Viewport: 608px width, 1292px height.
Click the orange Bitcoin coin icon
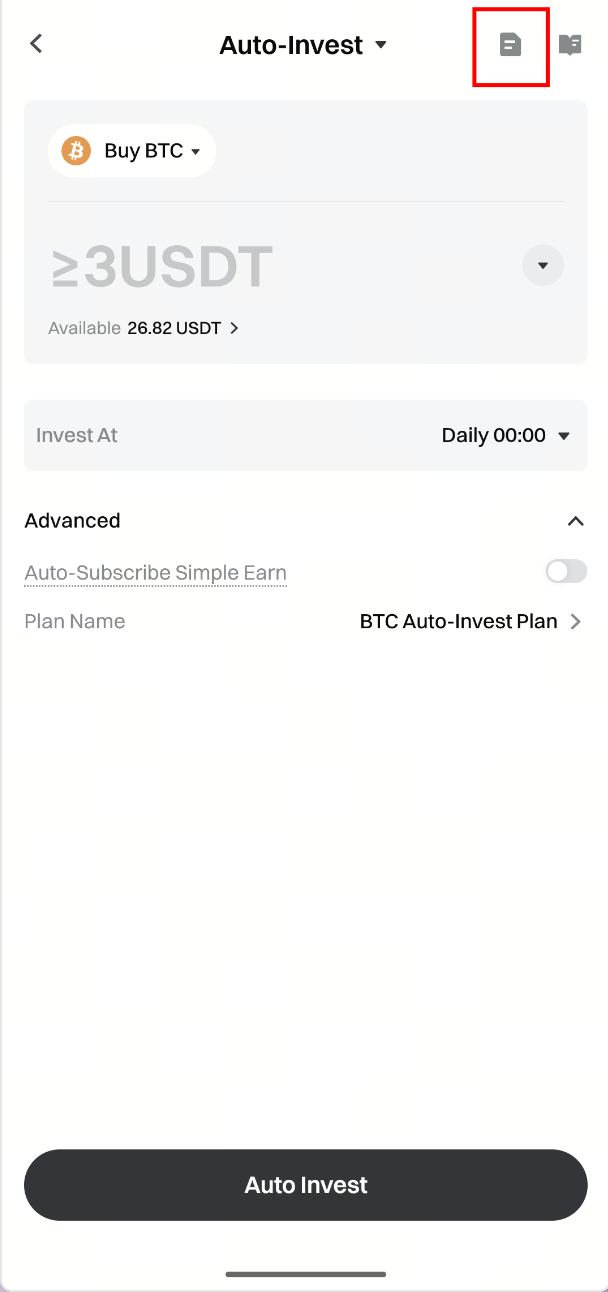pyautogui.click(x=76, y=151)
